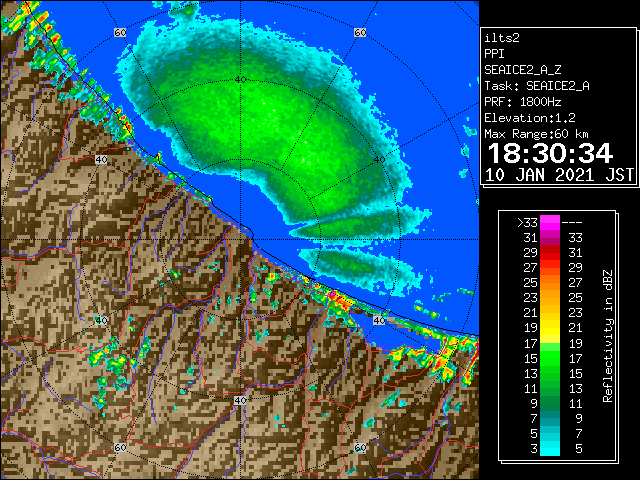Select the orange 25–27 dBZ legend swatch
The image size is (640, 480).
click(550, 282)
